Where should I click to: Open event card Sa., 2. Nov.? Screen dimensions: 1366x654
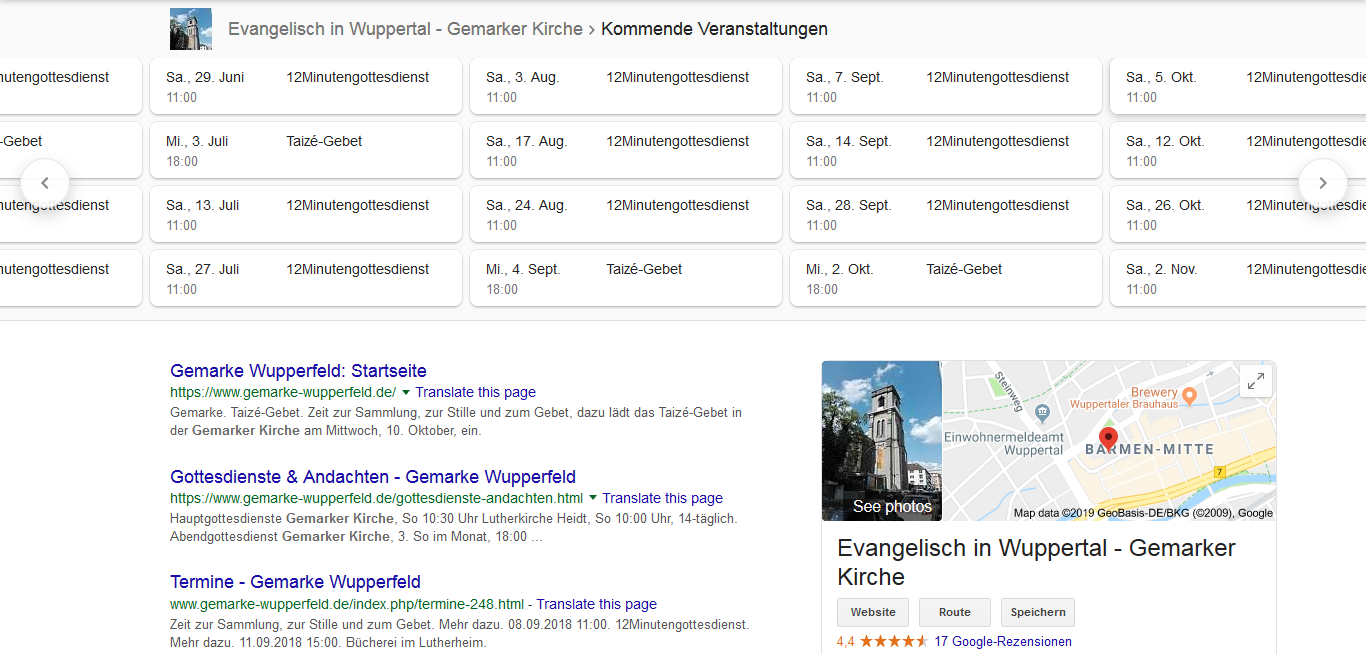coord(1238,278)
